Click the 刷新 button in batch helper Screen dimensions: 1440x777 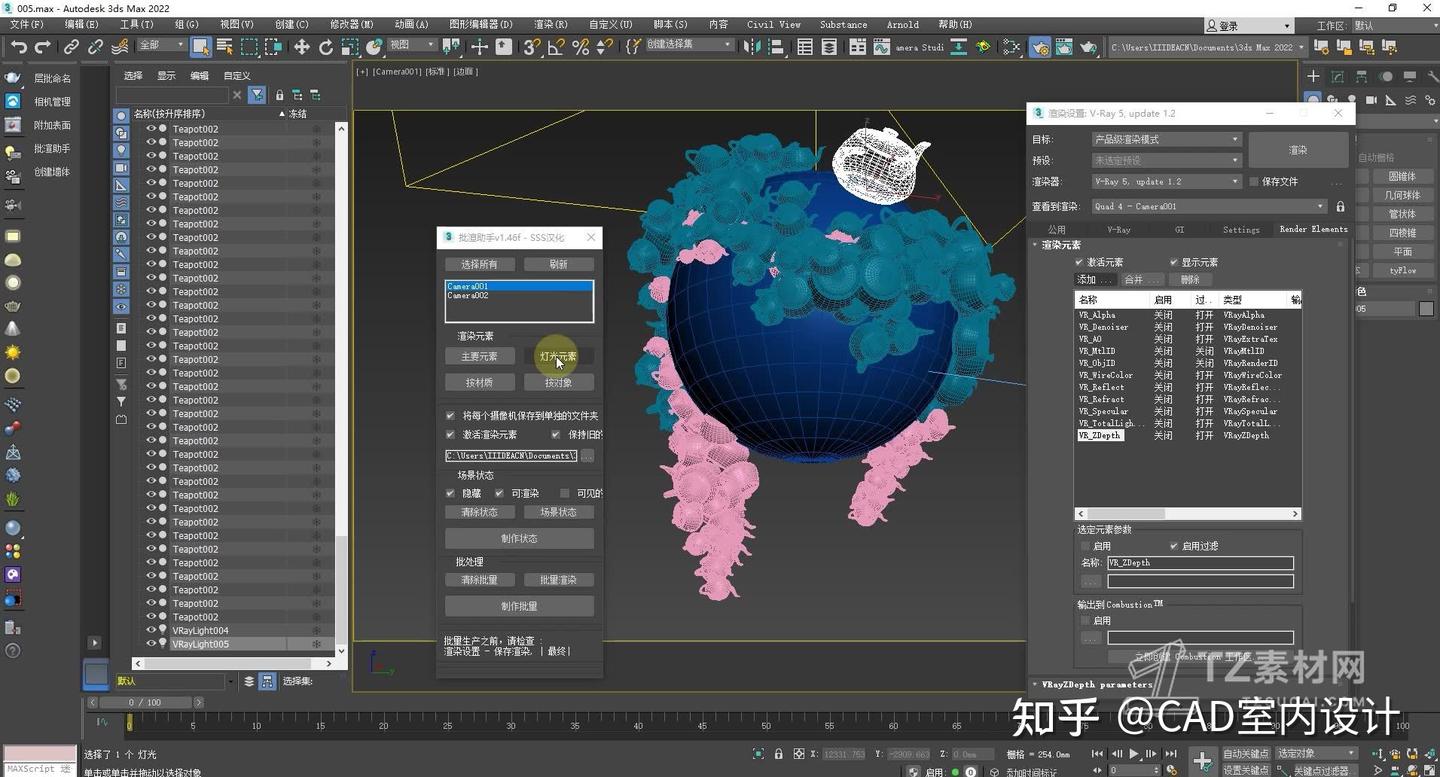tap(559, 264)
